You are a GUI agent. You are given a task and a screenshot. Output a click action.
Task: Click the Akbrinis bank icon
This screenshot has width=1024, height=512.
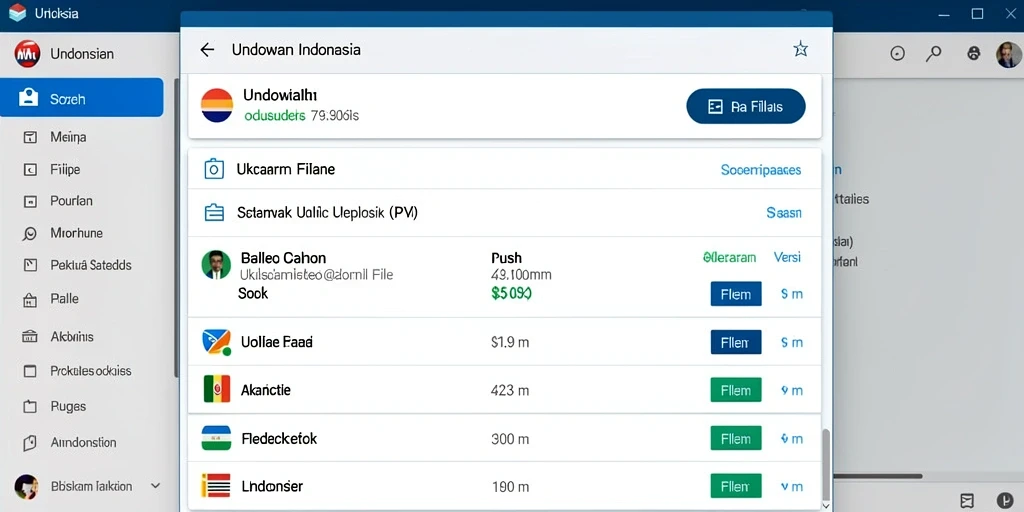pos(29,337)
